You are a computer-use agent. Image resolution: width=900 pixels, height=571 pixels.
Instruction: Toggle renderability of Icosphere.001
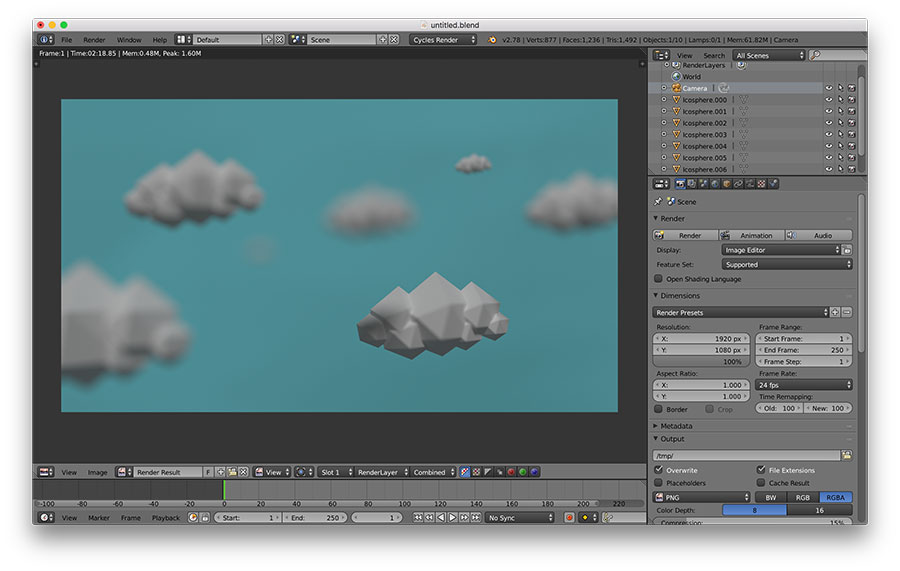(x=852, y=111)
